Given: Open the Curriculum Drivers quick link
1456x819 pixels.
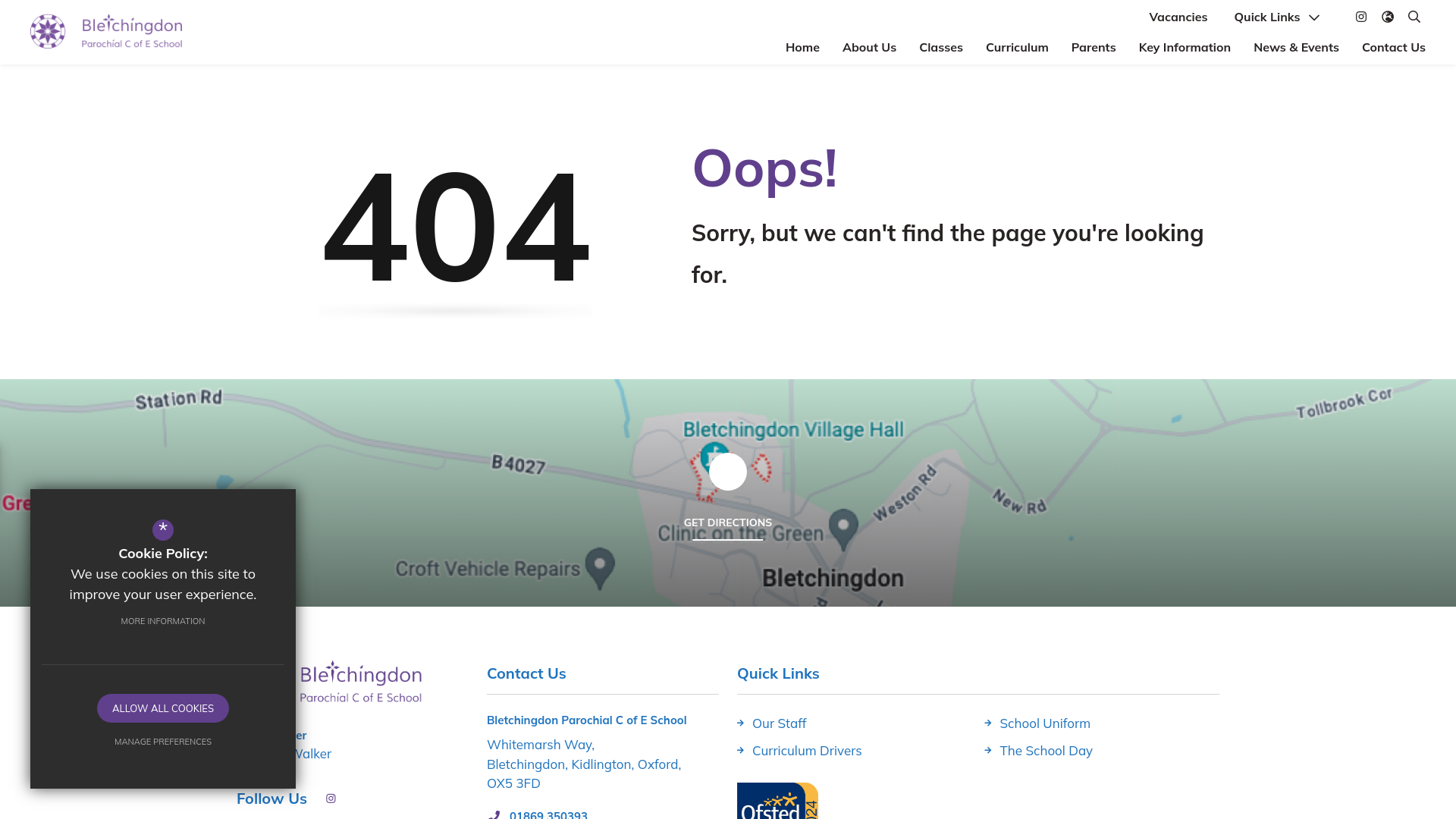Looking at the screenshot, I should (807, 751).
